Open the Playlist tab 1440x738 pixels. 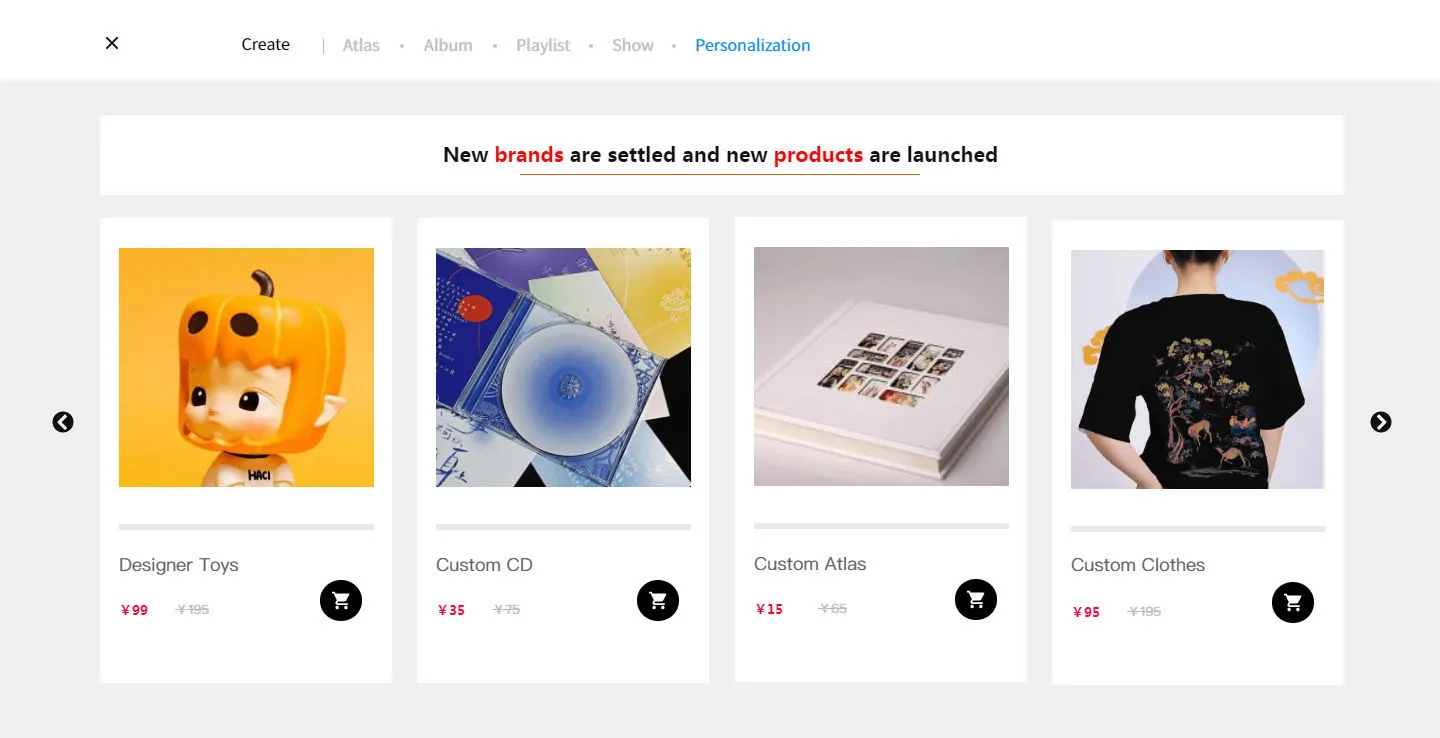pos(543,45)
